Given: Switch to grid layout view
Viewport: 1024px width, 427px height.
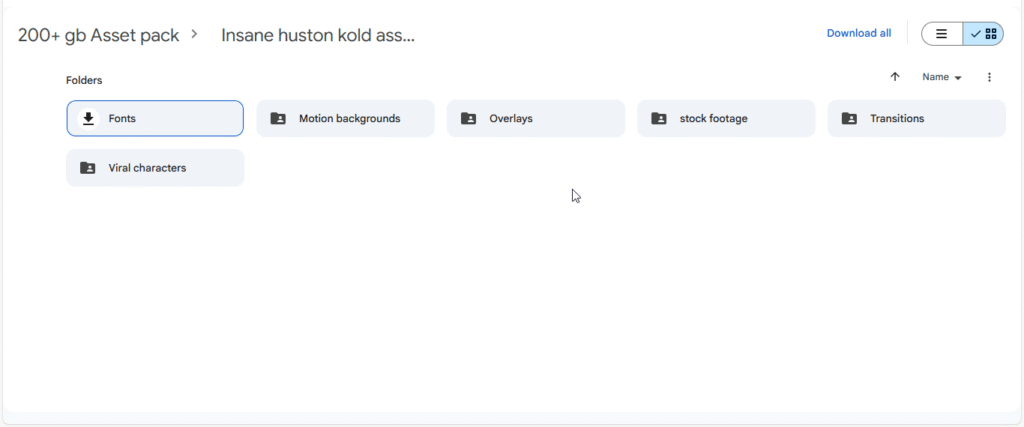Looking at the screenshot, I should tap(984, 34).
